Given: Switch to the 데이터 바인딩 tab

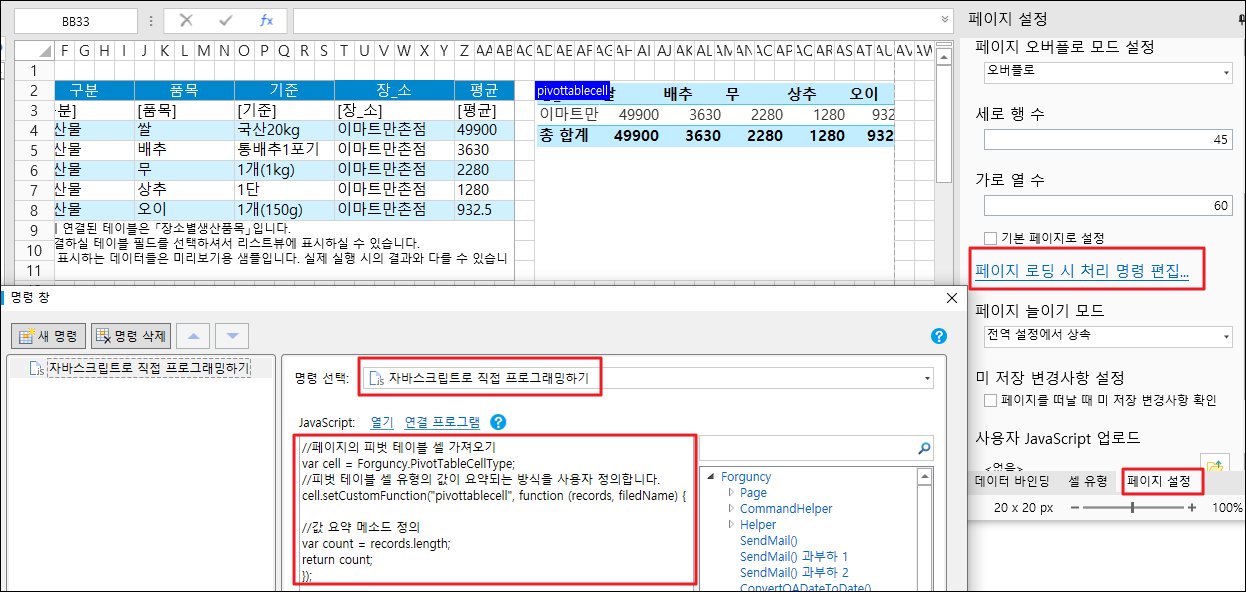Looking at the screenshot, I should pyautogui.click(x=1012, y=482).
